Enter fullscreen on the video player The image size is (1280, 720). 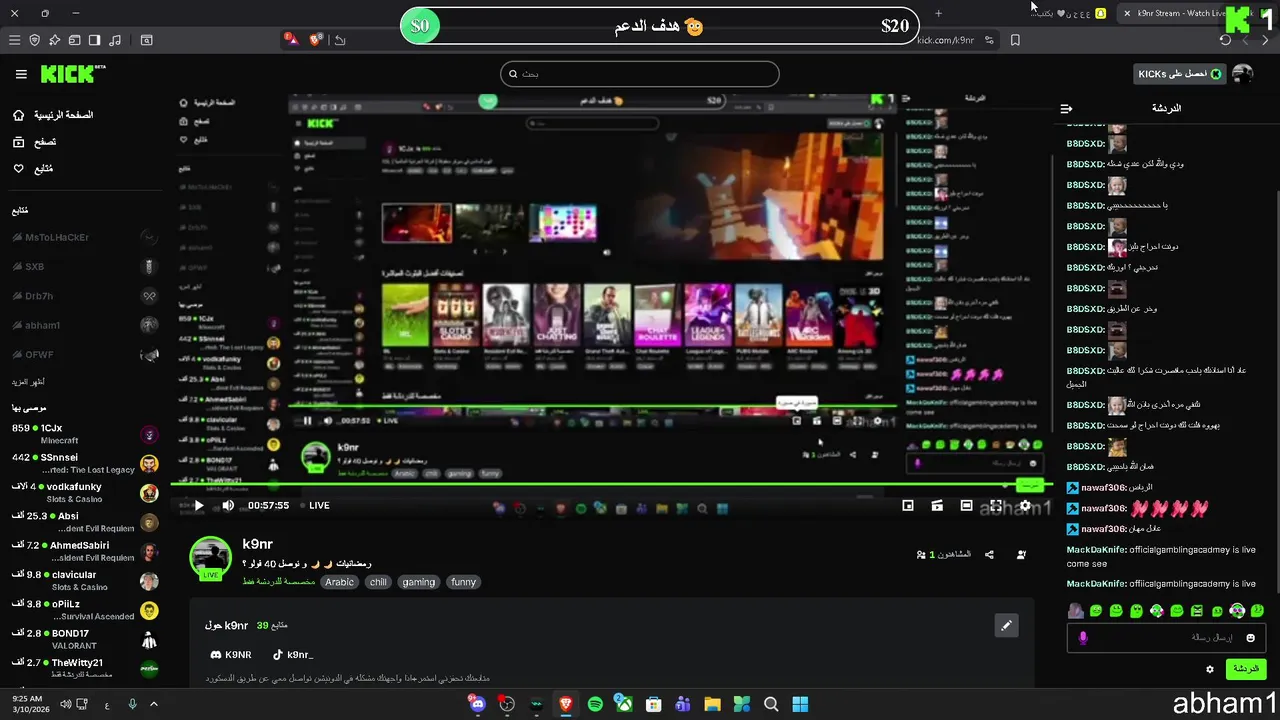pyautogui.click(x=996, y=506)
